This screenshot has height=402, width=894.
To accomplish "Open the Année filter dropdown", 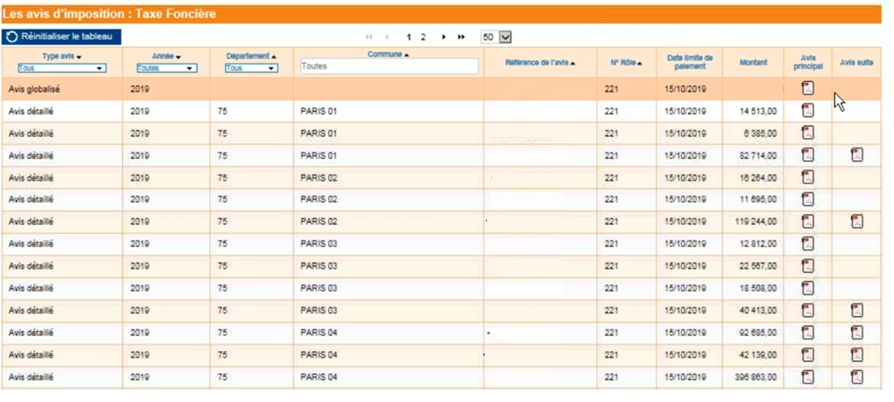I will click(x=166, y=68).
